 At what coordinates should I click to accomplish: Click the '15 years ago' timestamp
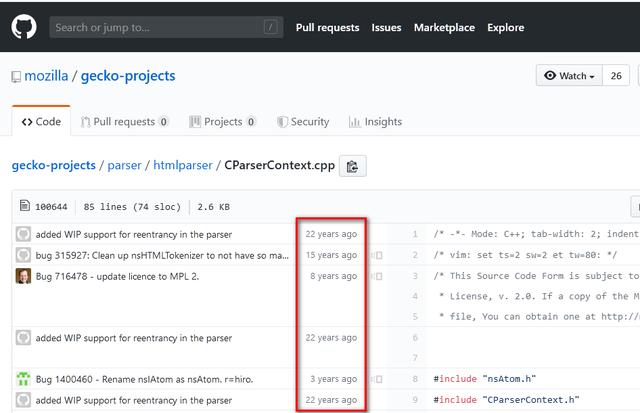[x=331, y=255]
